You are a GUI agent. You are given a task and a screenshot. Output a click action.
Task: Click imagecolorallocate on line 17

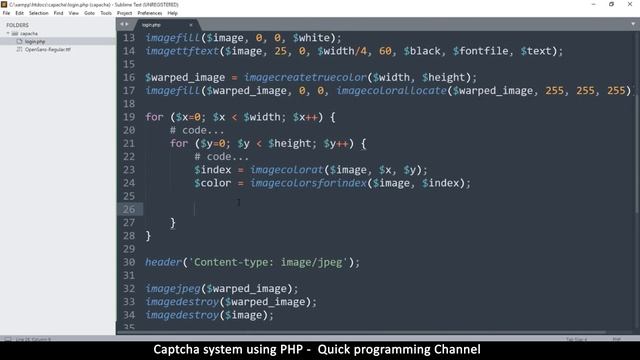click(x=391, y=91)
